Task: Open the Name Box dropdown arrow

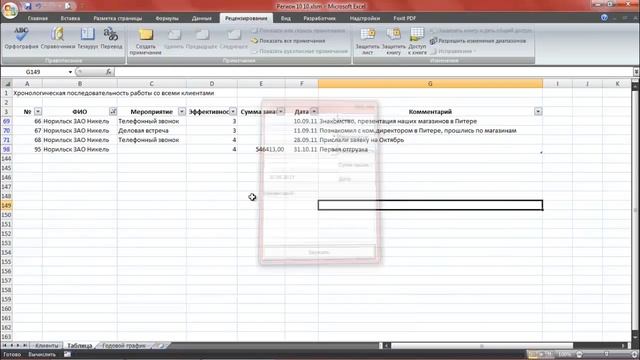Action: click(70, 72)
